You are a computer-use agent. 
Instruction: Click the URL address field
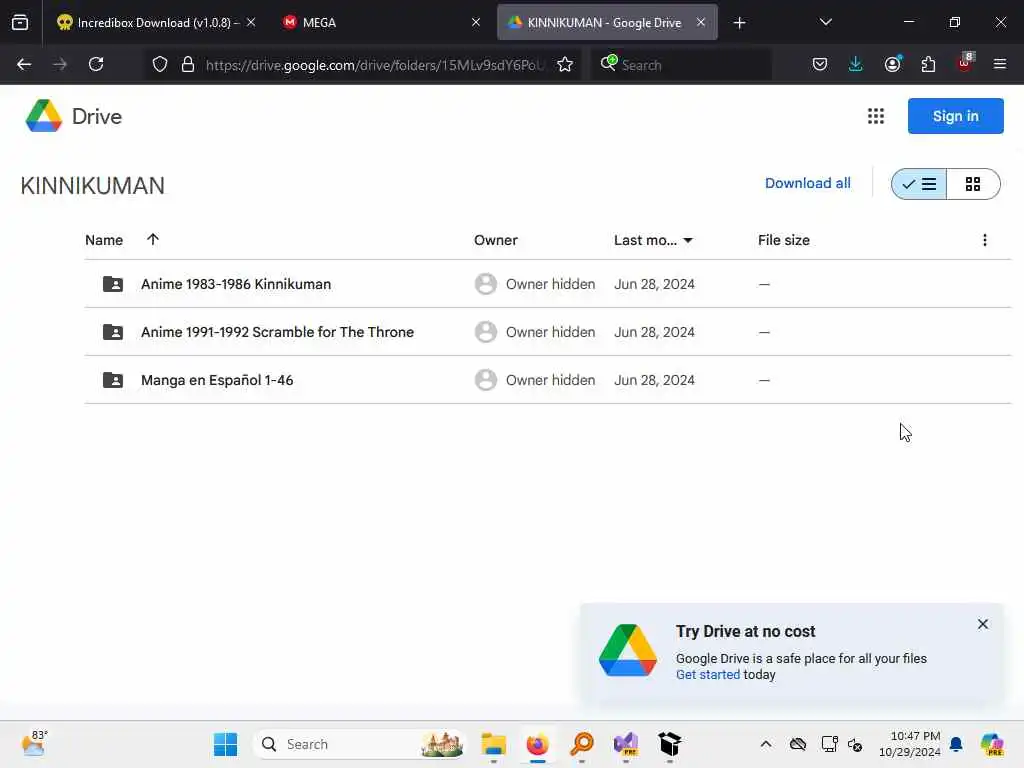pyautogui.click(x=374, y=65)
